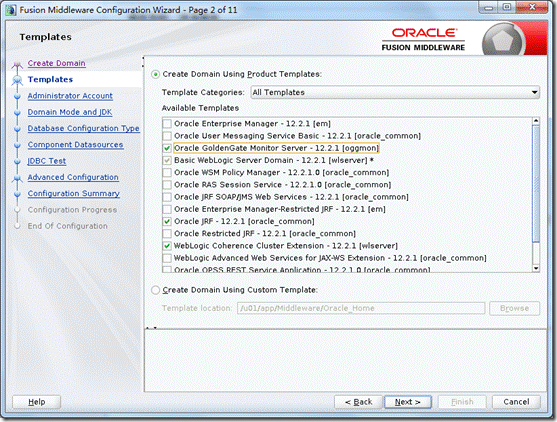Uncheck Oracle GoldenGate Monitor Server template
The height and width of the screenshot is (422, 557).
tap(167, 148)
